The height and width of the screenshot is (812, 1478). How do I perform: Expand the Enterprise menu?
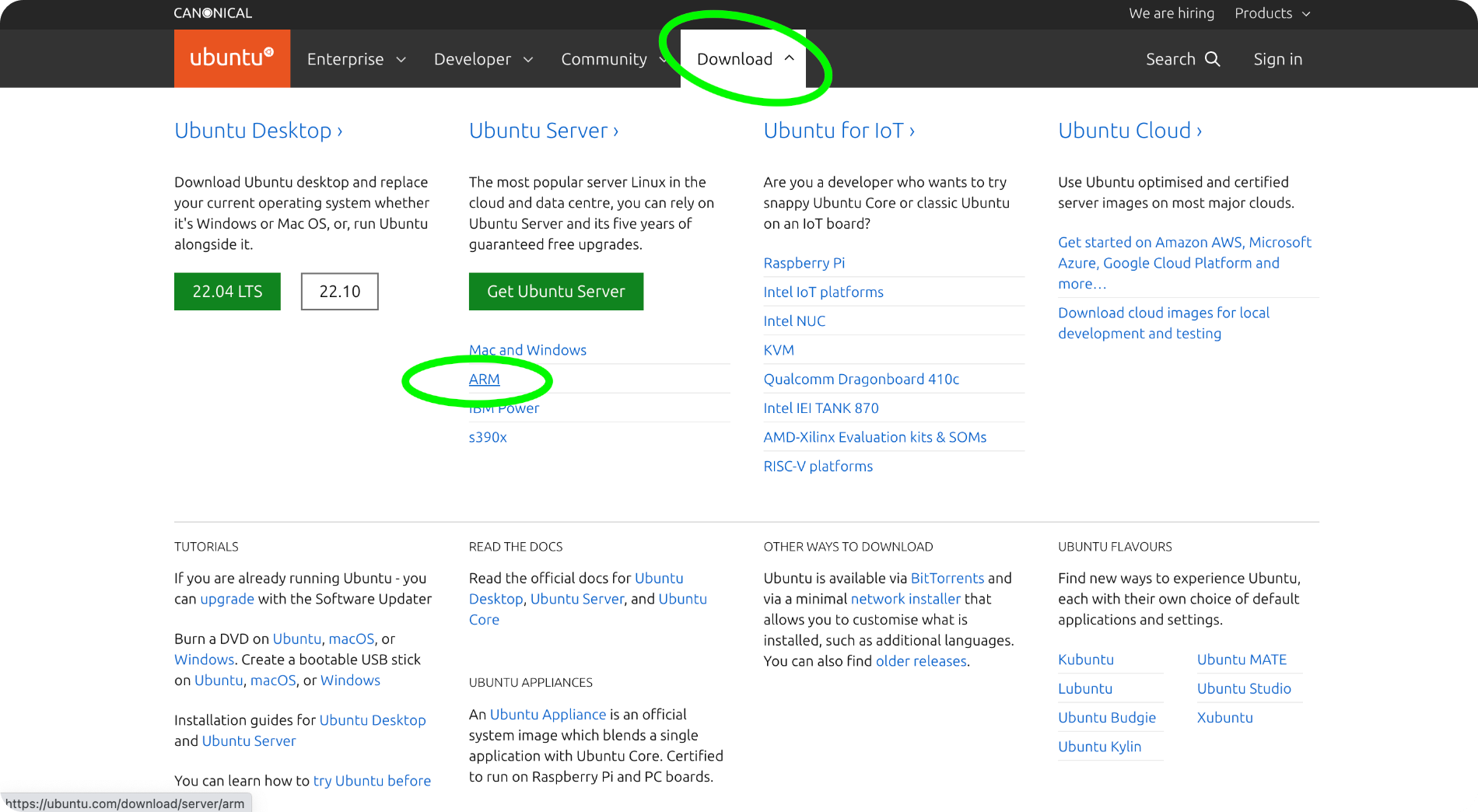click(356, 59)
